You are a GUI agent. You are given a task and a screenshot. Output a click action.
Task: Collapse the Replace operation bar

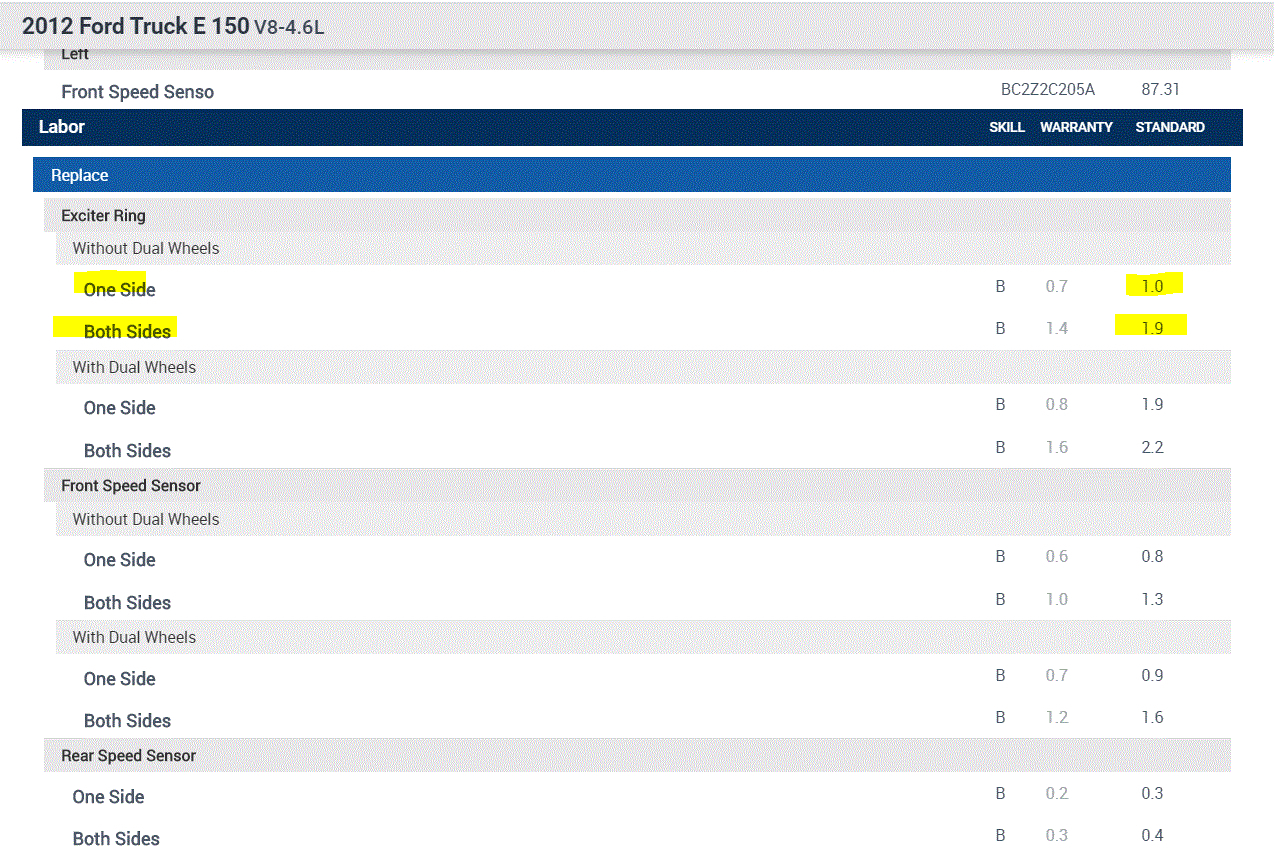(x=632, y=175)
